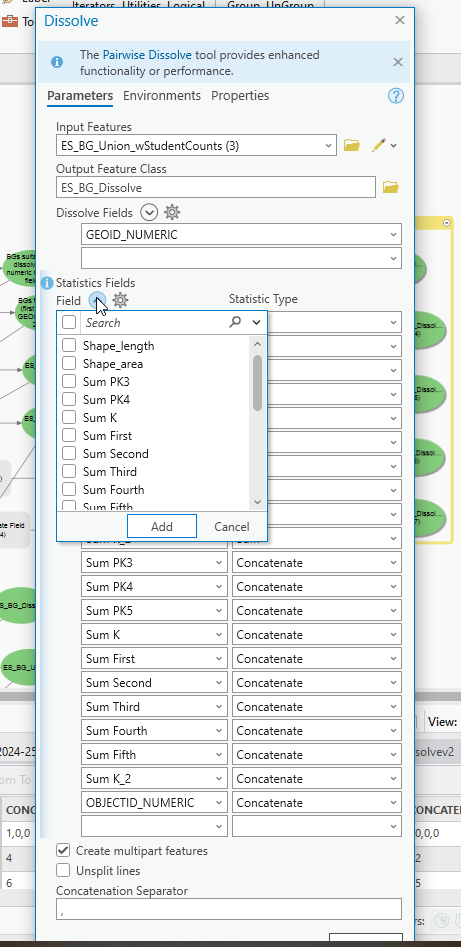Click the pencil sketch icon beside Input Features
This screenshot has width=461, height=947.
click(379, 145)
